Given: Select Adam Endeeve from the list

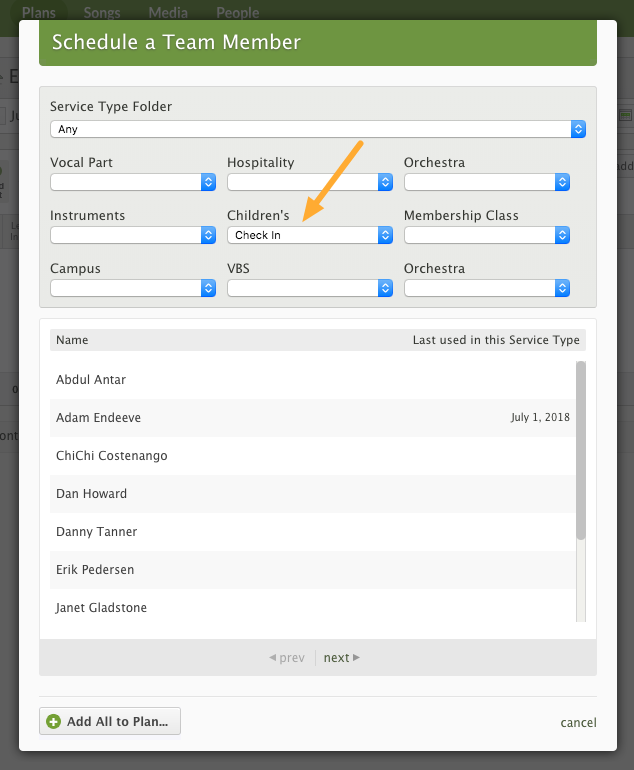Looking at the screenshot, I should pos(312,418).
